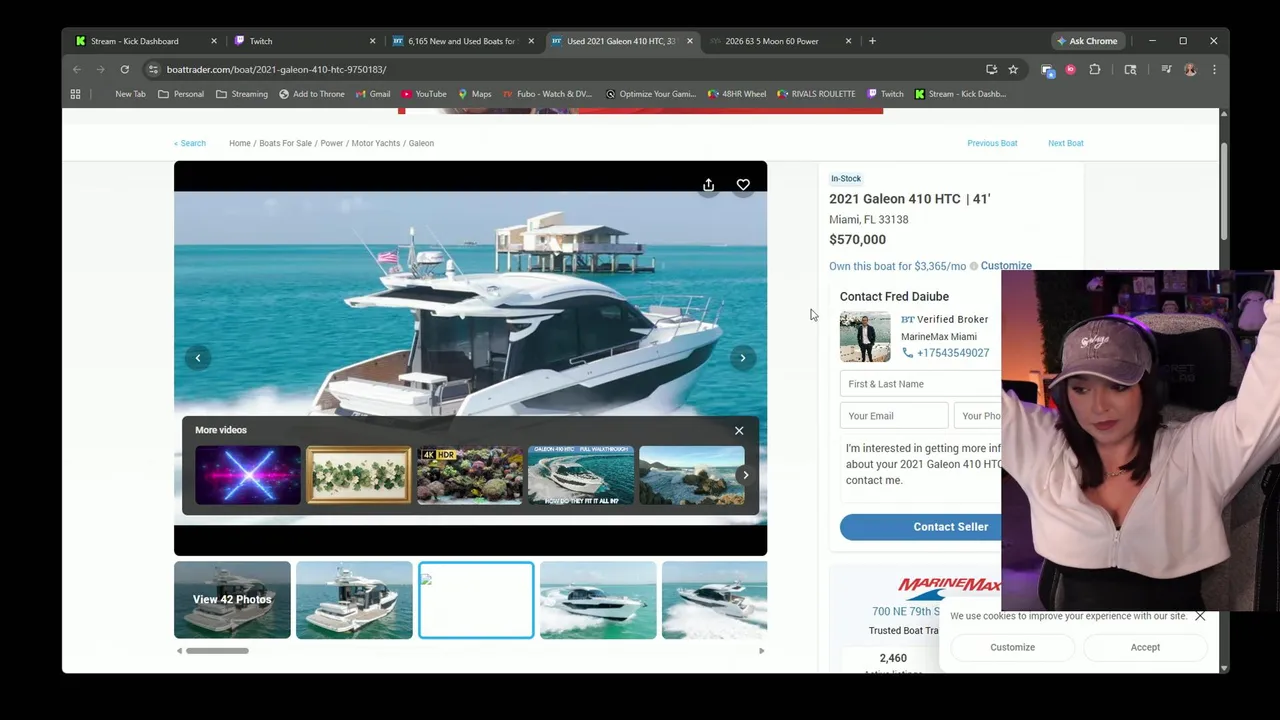Go to the Previous Boat listing

pos(992,143)
